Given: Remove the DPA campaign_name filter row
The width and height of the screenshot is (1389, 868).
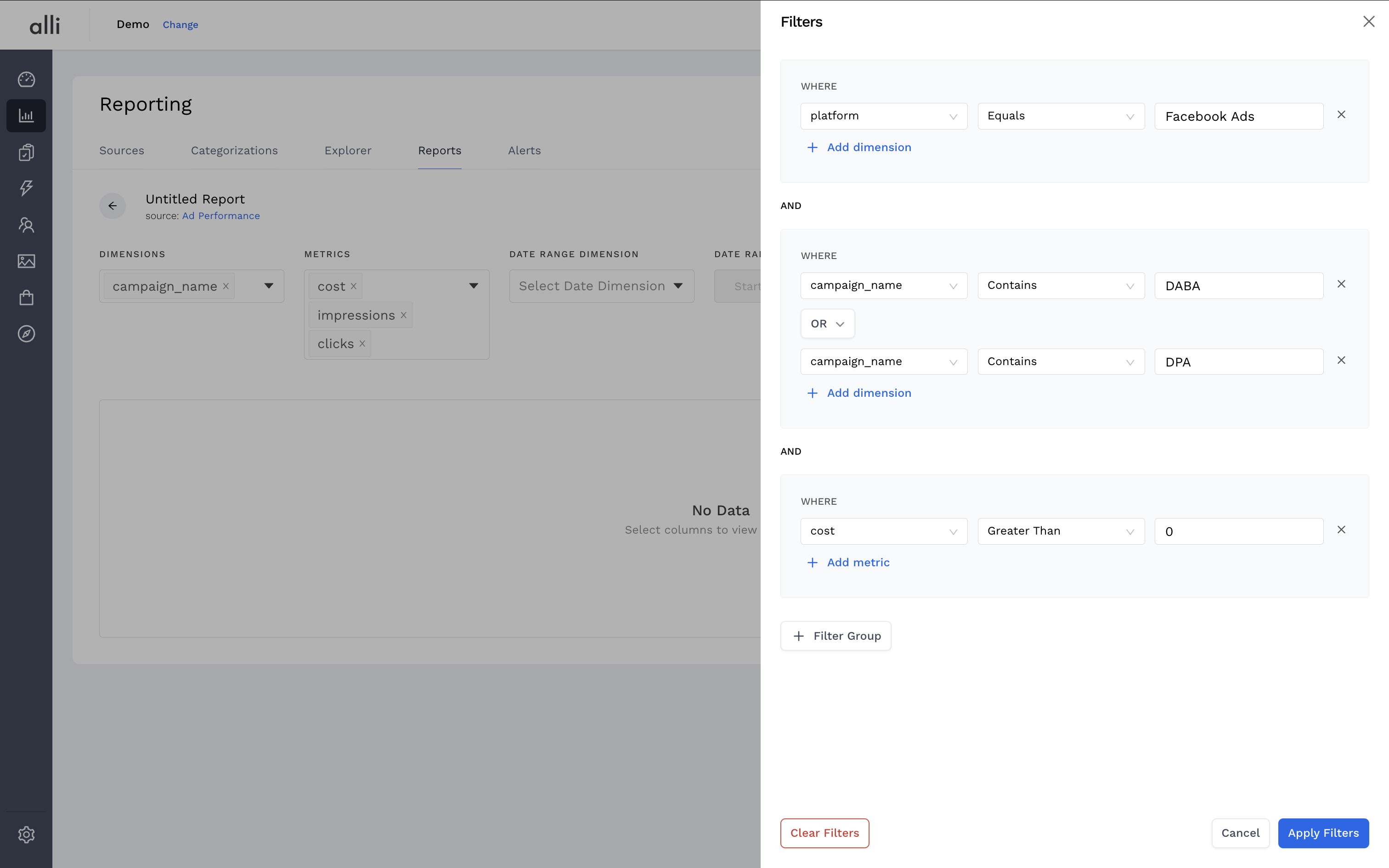Looking at the screenshot, I should click(x=1341, y=361).
